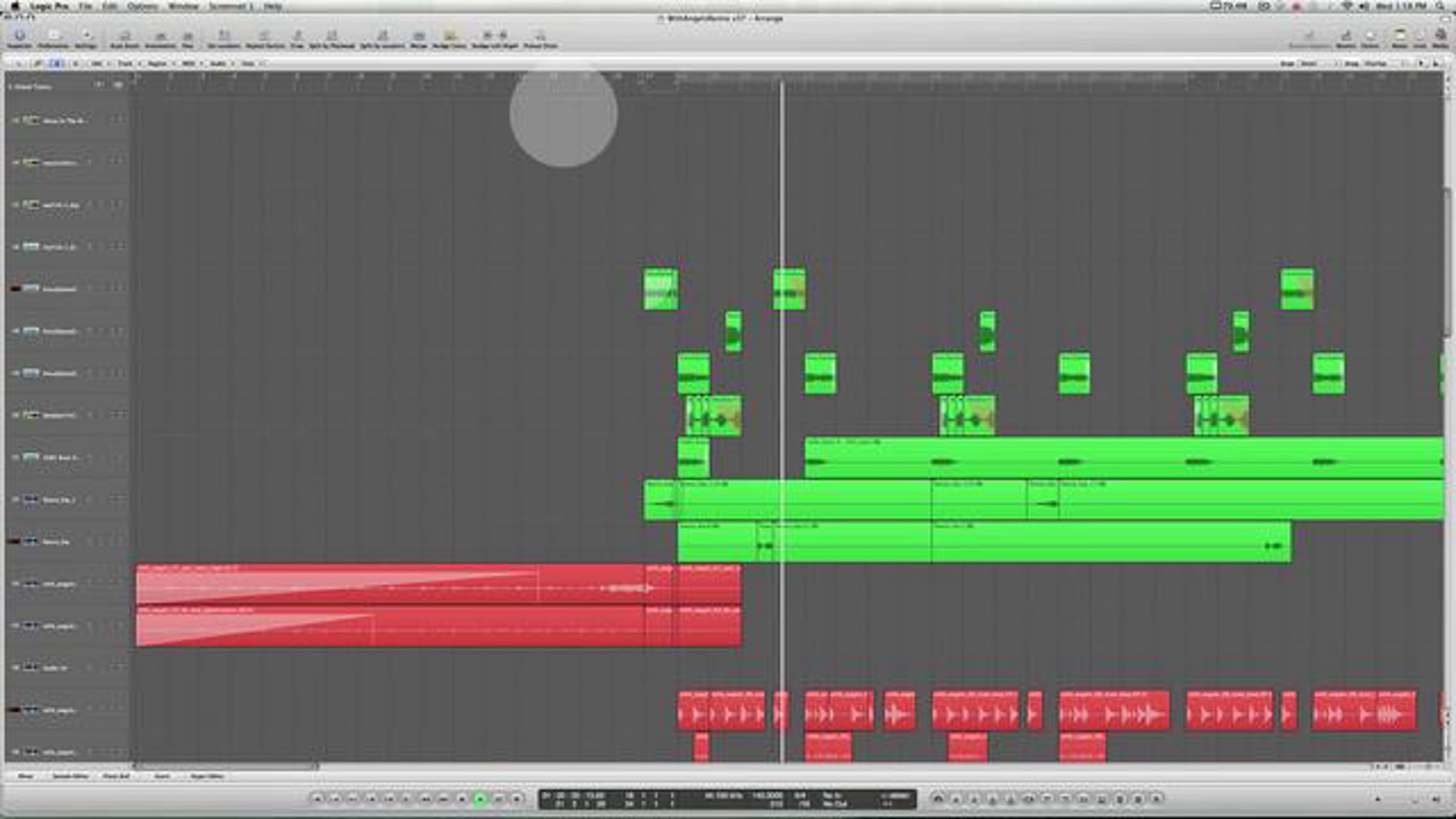Switch to the Piano Roll tab

[116, 776]
